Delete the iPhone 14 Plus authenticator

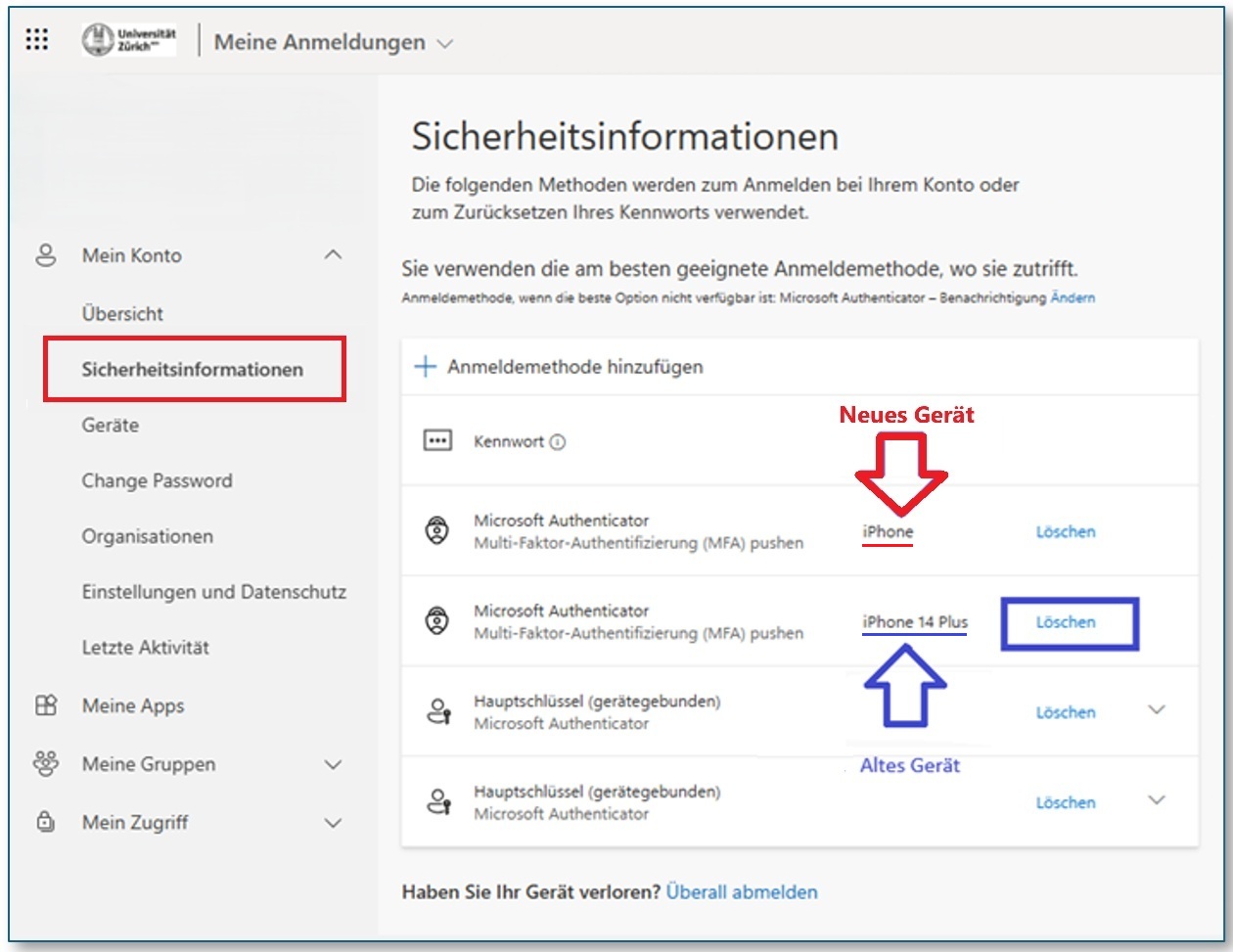point(1066,622)
